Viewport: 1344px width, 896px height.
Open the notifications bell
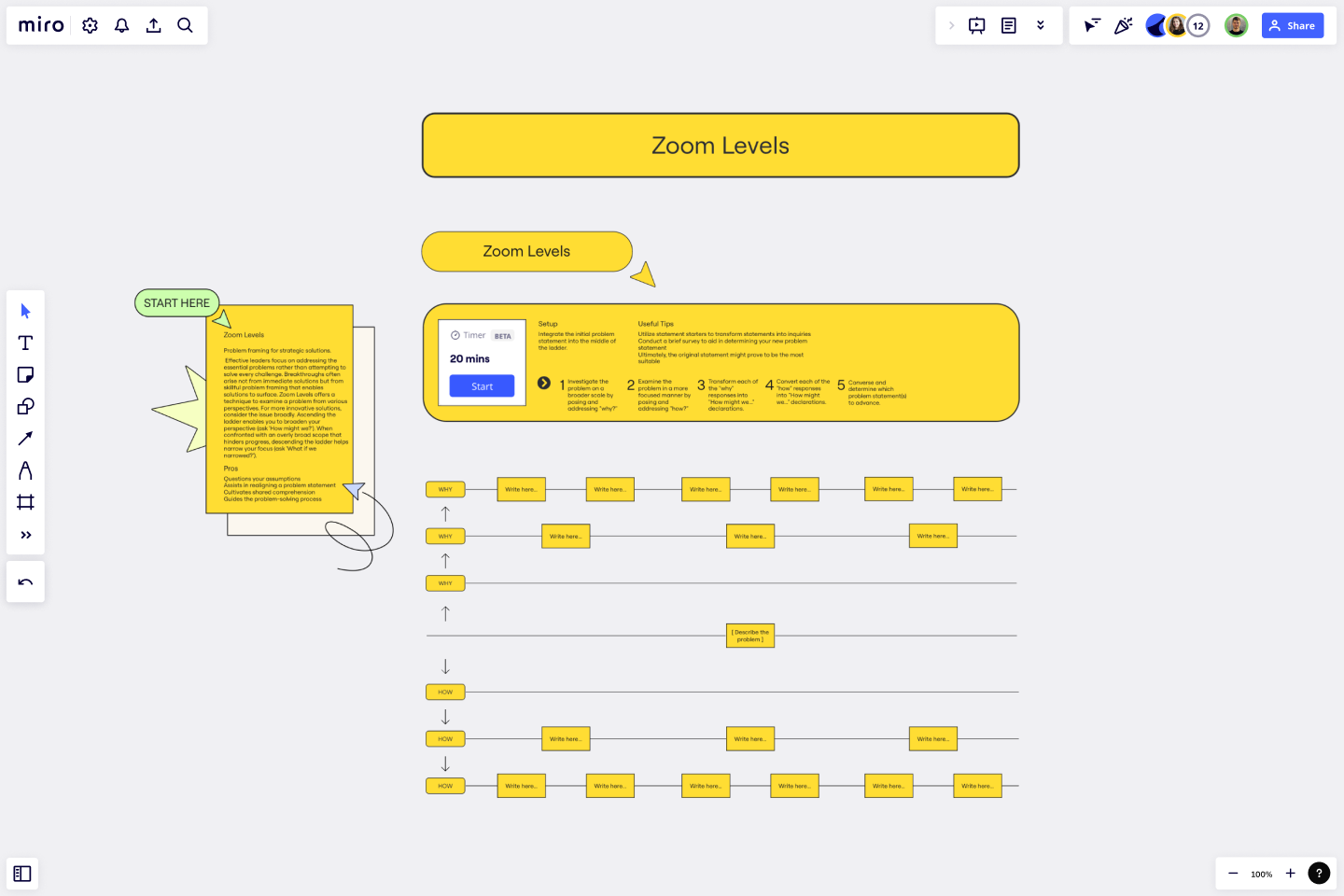click(121, 25)
